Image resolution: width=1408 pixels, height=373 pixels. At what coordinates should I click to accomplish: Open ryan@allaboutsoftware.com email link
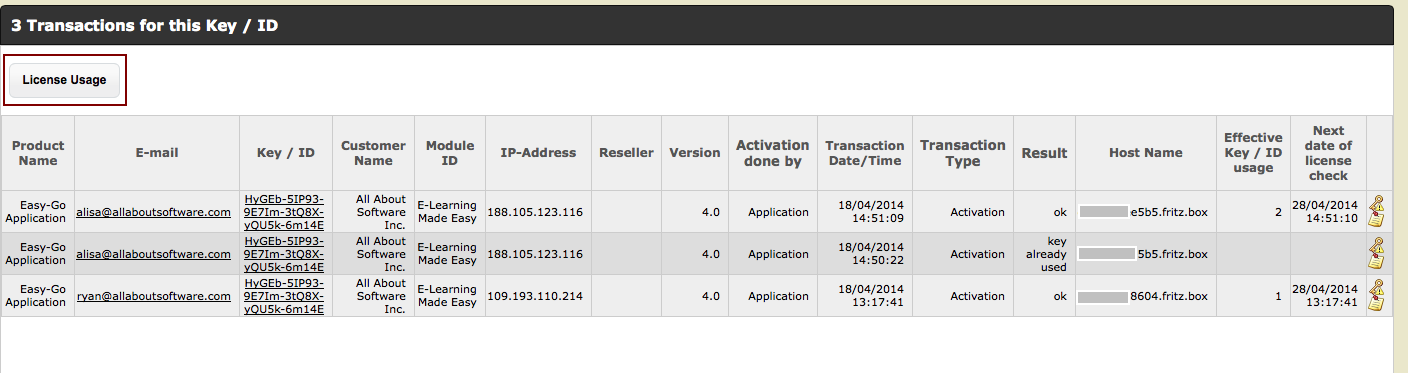[154, 296]
